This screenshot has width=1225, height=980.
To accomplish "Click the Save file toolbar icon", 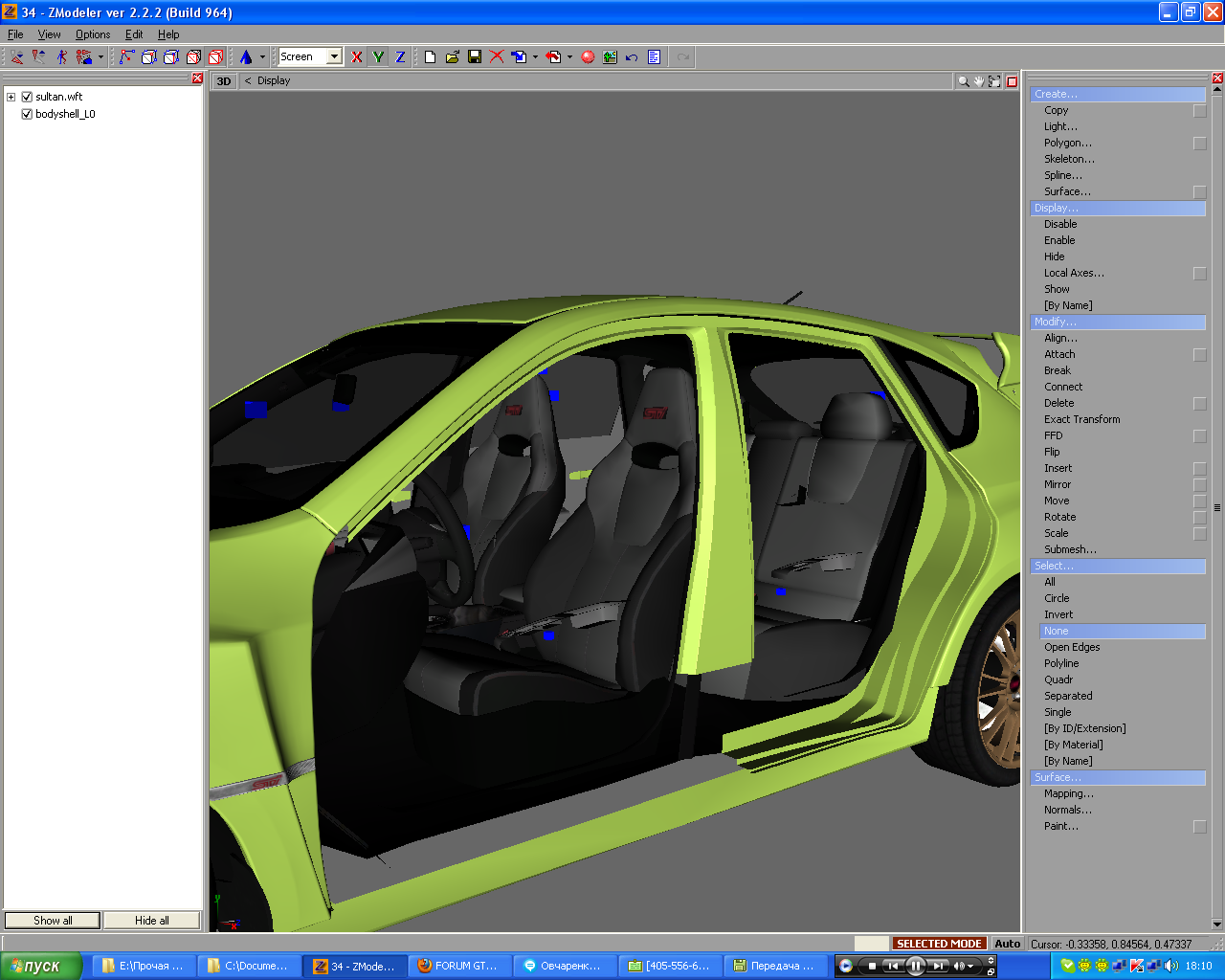I will (x=475, y=57).
